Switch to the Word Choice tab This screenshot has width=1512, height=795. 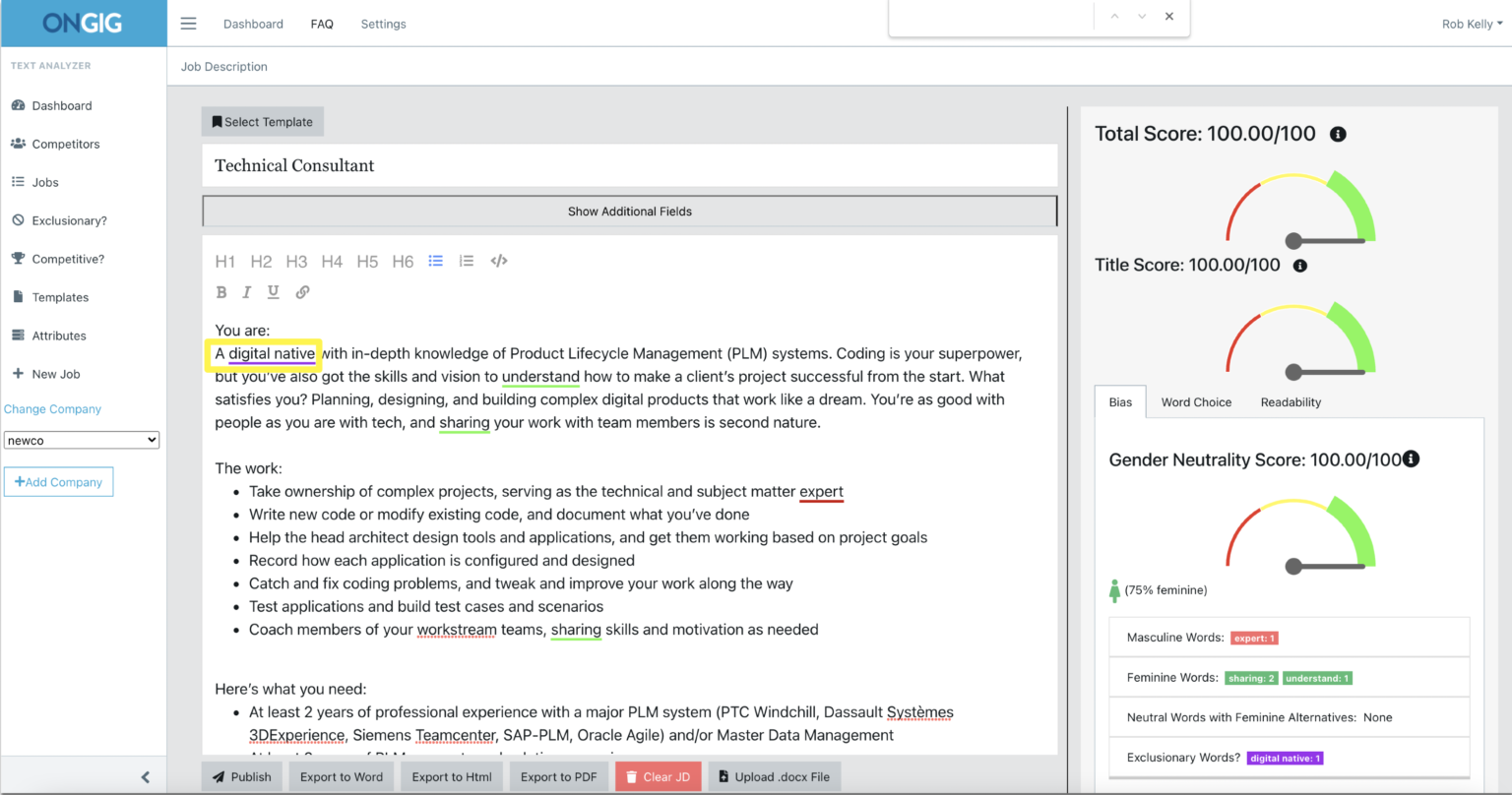coord(1196,401)
